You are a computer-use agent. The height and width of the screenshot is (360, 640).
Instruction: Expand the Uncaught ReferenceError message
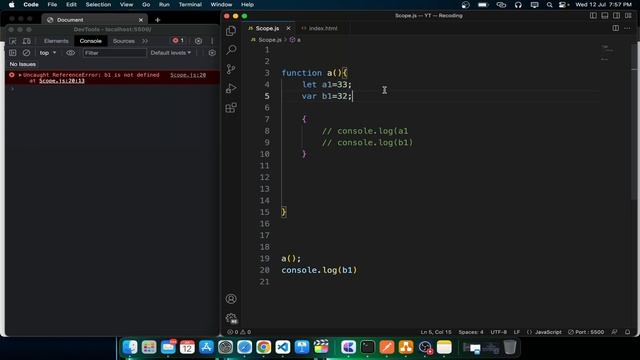click(20, 75)
